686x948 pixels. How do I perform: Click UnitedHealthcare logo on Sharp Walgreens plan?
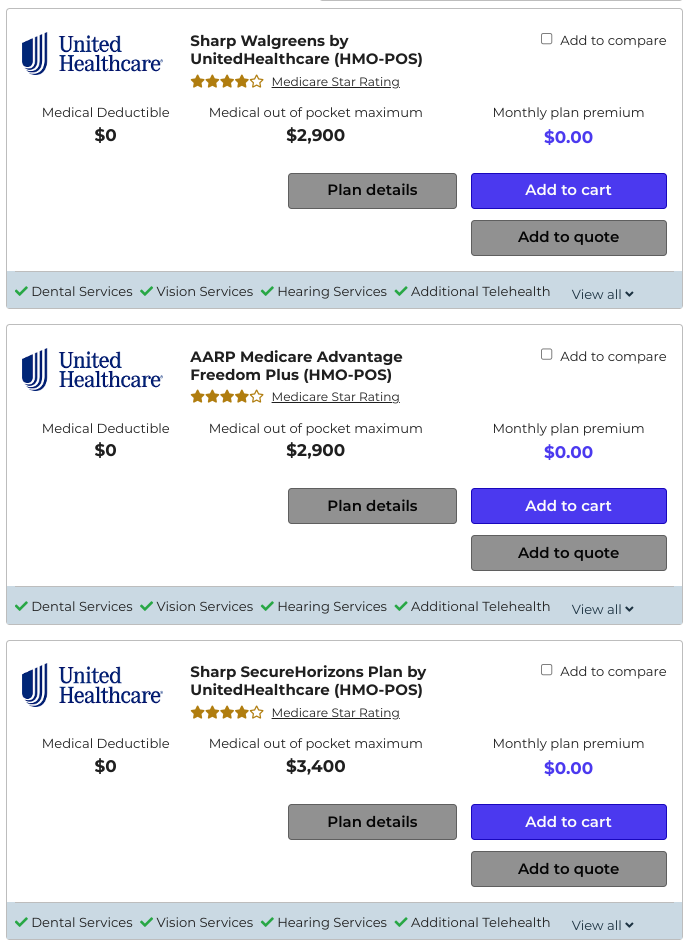point(92,54)
